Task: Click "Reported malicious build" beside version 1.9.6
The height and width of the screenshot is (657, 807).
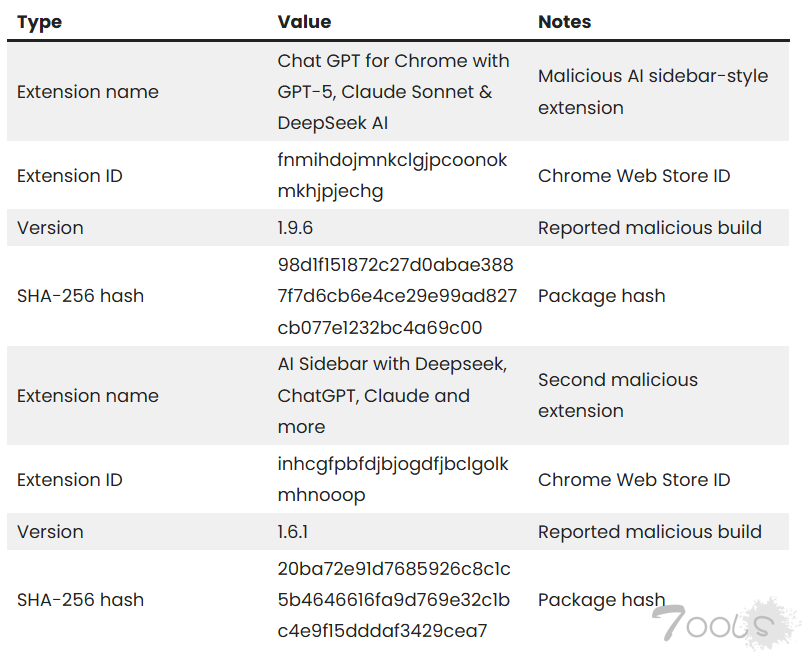Action: tap(649, 228)
